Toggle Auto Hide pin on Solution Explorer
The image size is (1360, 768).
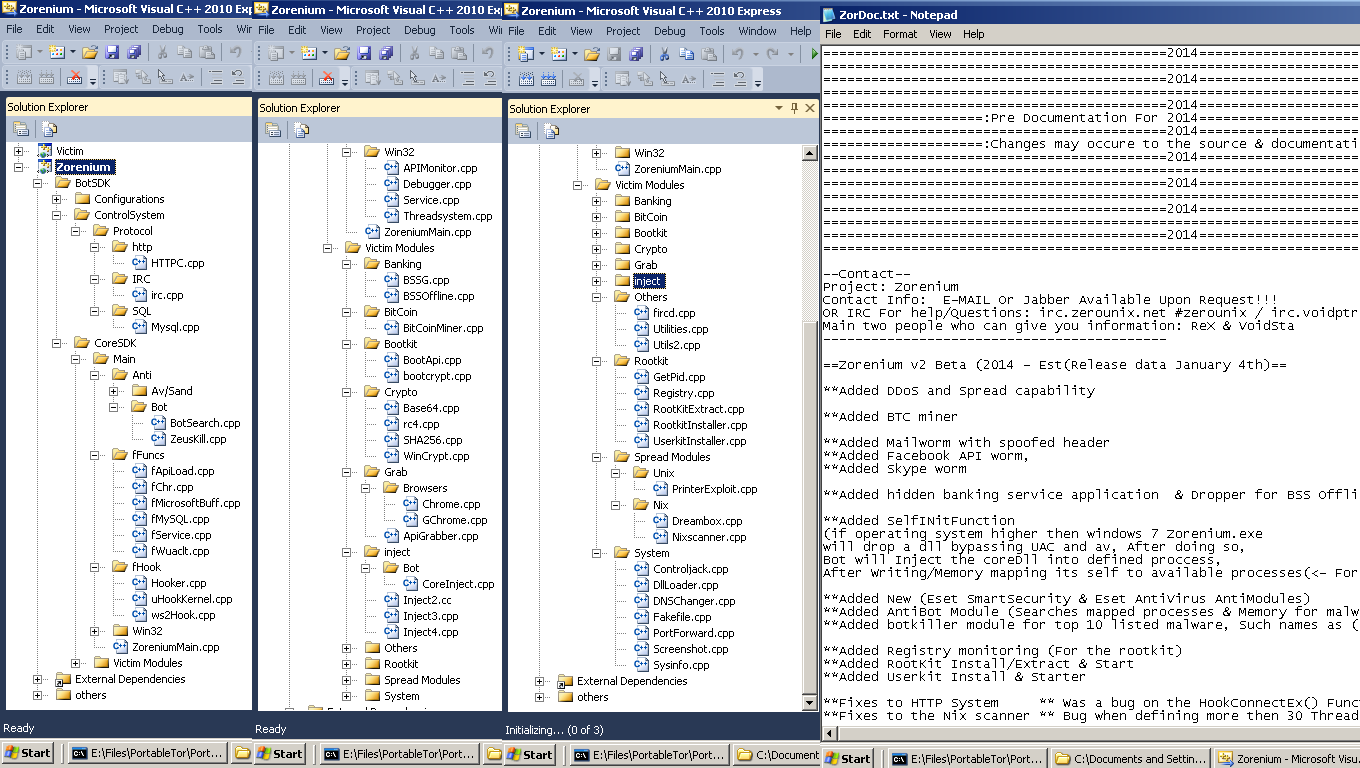[x=795, y=108]
